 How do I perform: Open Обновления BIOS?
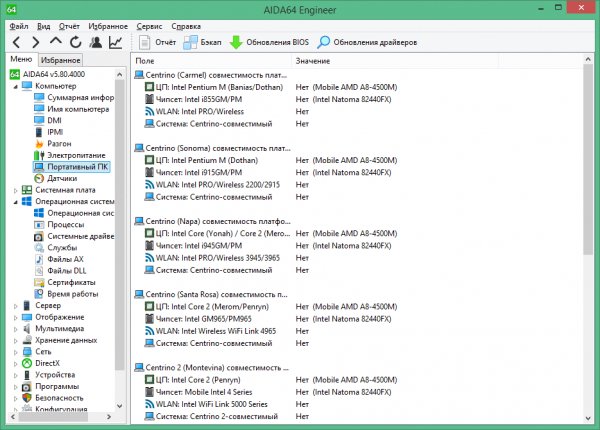pos(269,42)
